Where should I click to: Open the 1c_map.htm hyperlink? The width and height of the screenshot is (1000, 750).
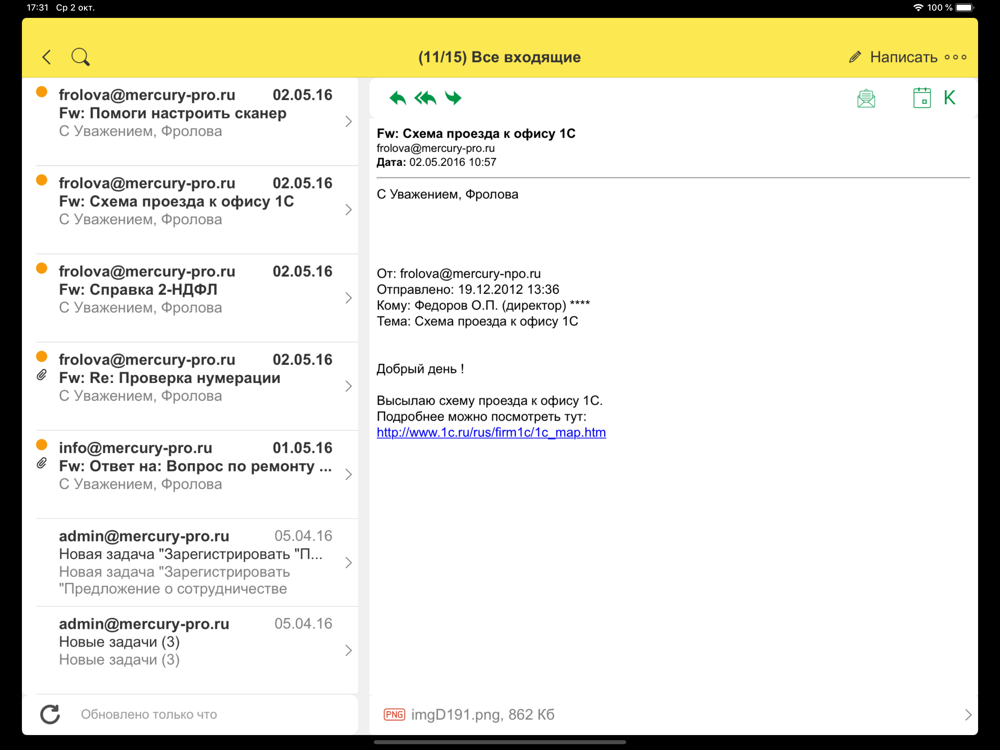tap(491, 432)
